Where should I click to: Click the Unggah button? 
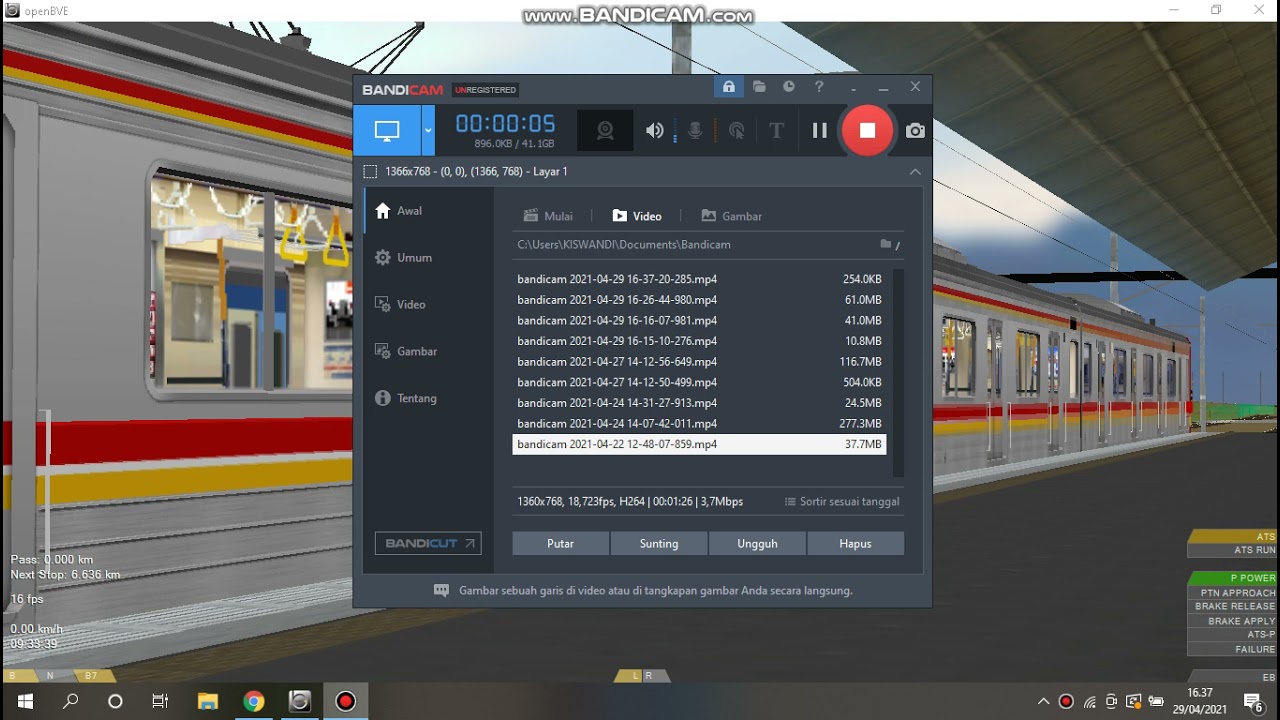757,543
